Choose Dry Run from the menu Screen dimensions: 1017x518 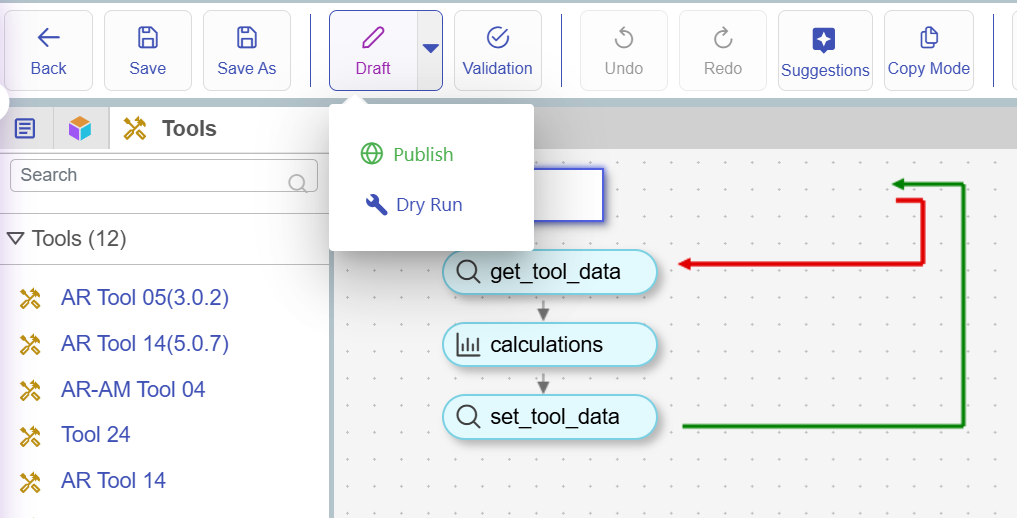(428, 205)
